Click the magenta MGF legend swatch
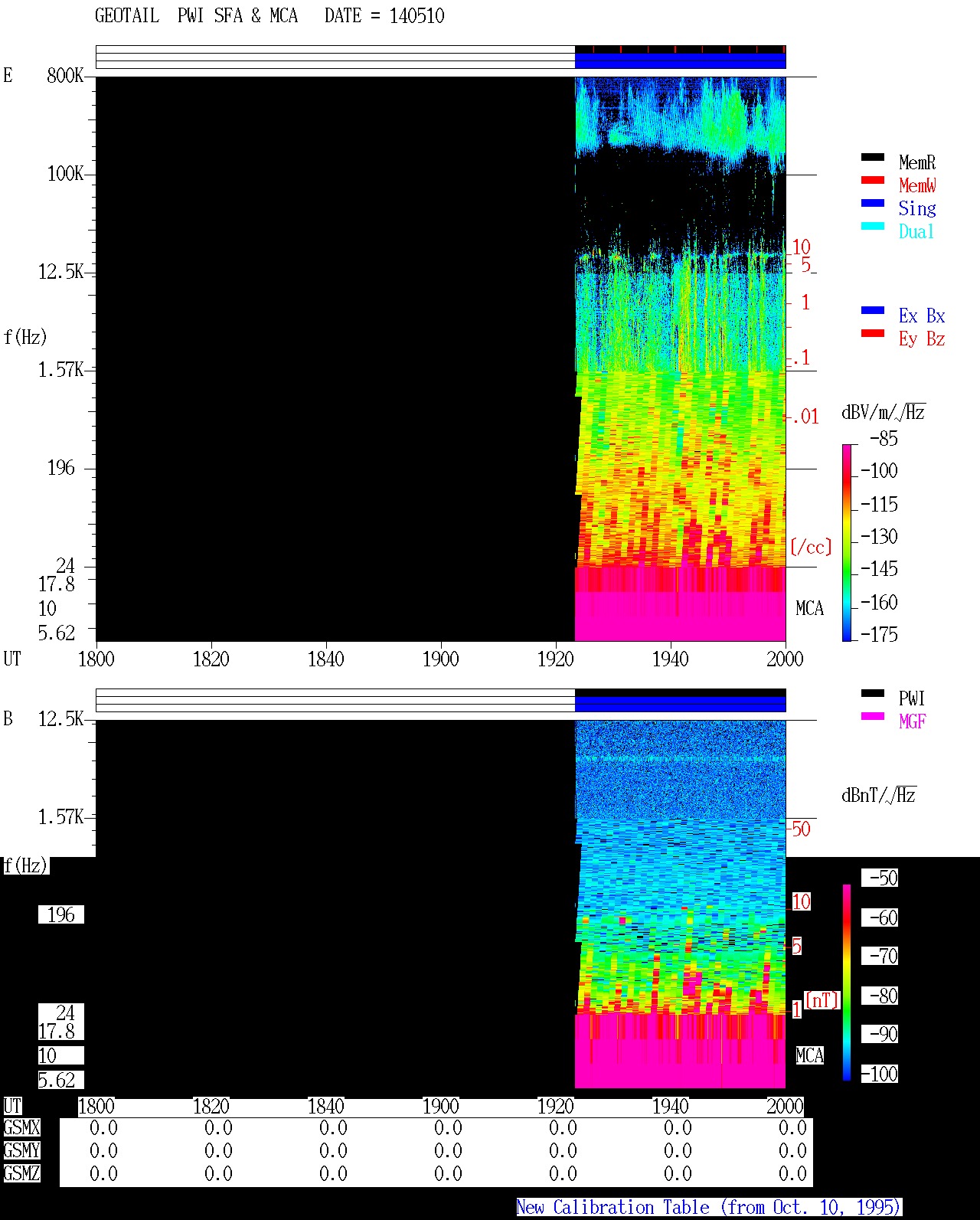 coord(872,716)
